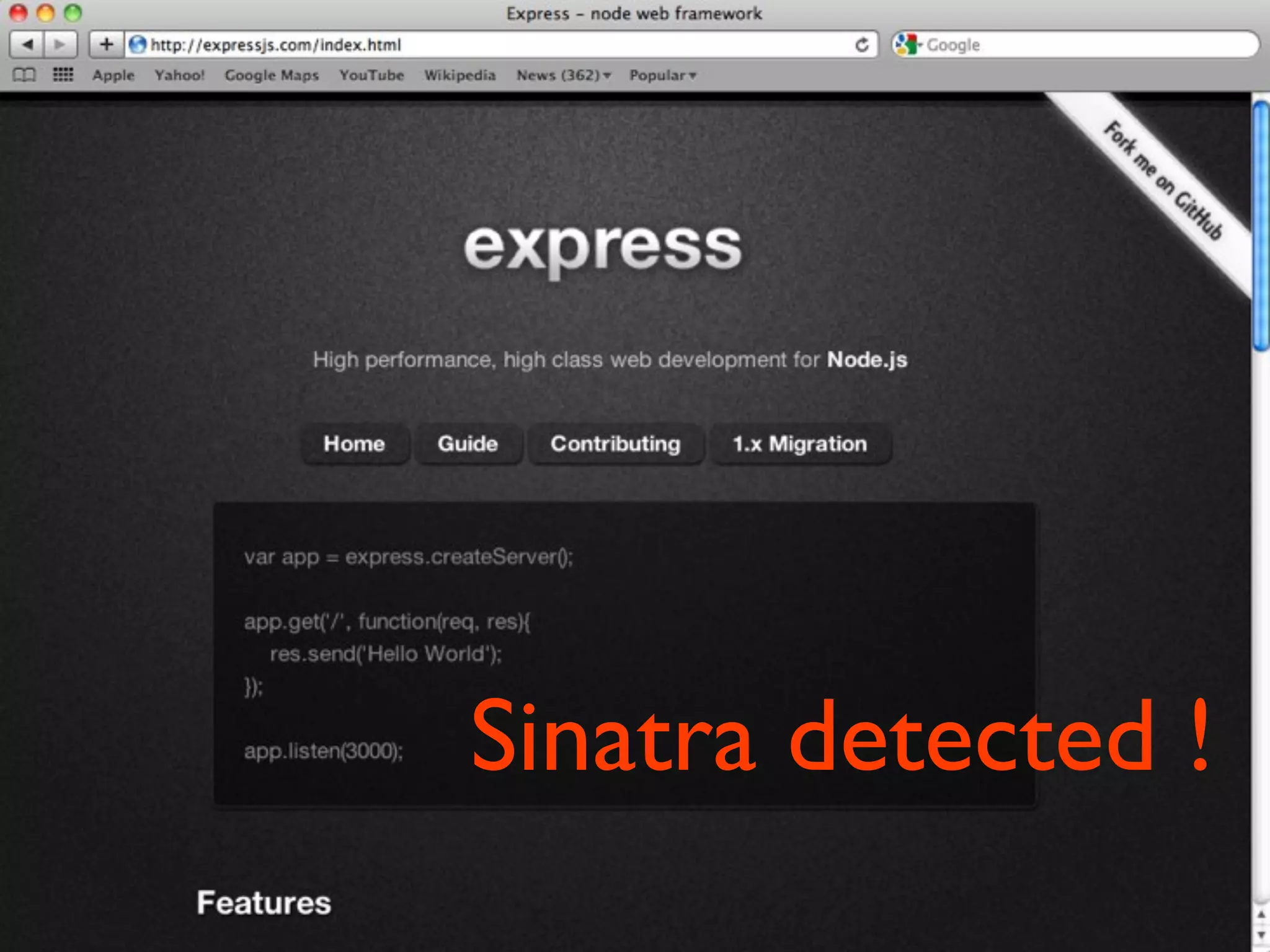Go forward with the browser forward arrow
The height and width of the screenshot is (952, 1270).
(60, 45)
